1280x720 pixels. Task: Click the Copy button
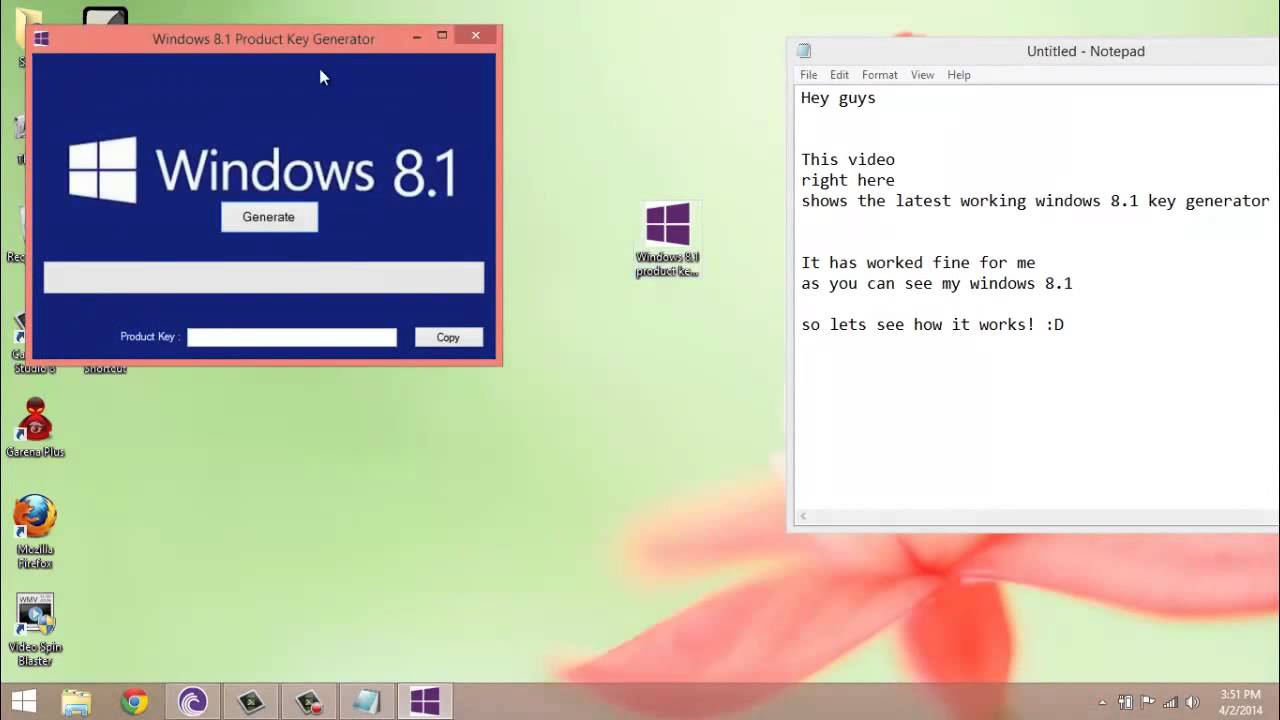(448, 337)
